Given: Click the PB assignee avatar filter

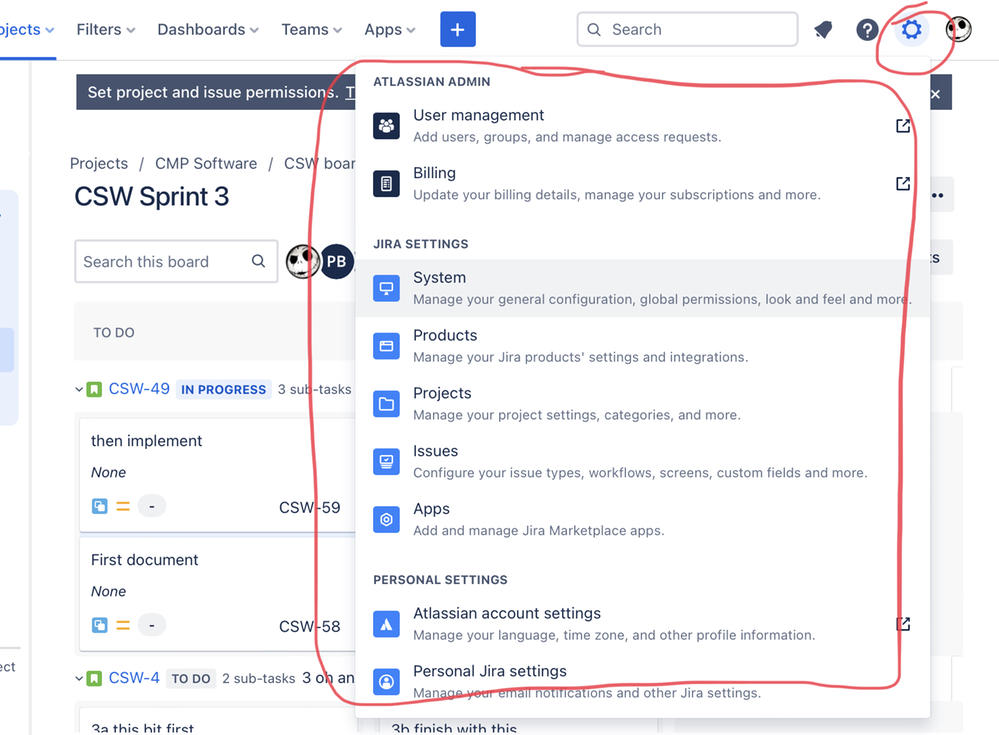Looking at the screenshot, I should (x=336, y=261).
